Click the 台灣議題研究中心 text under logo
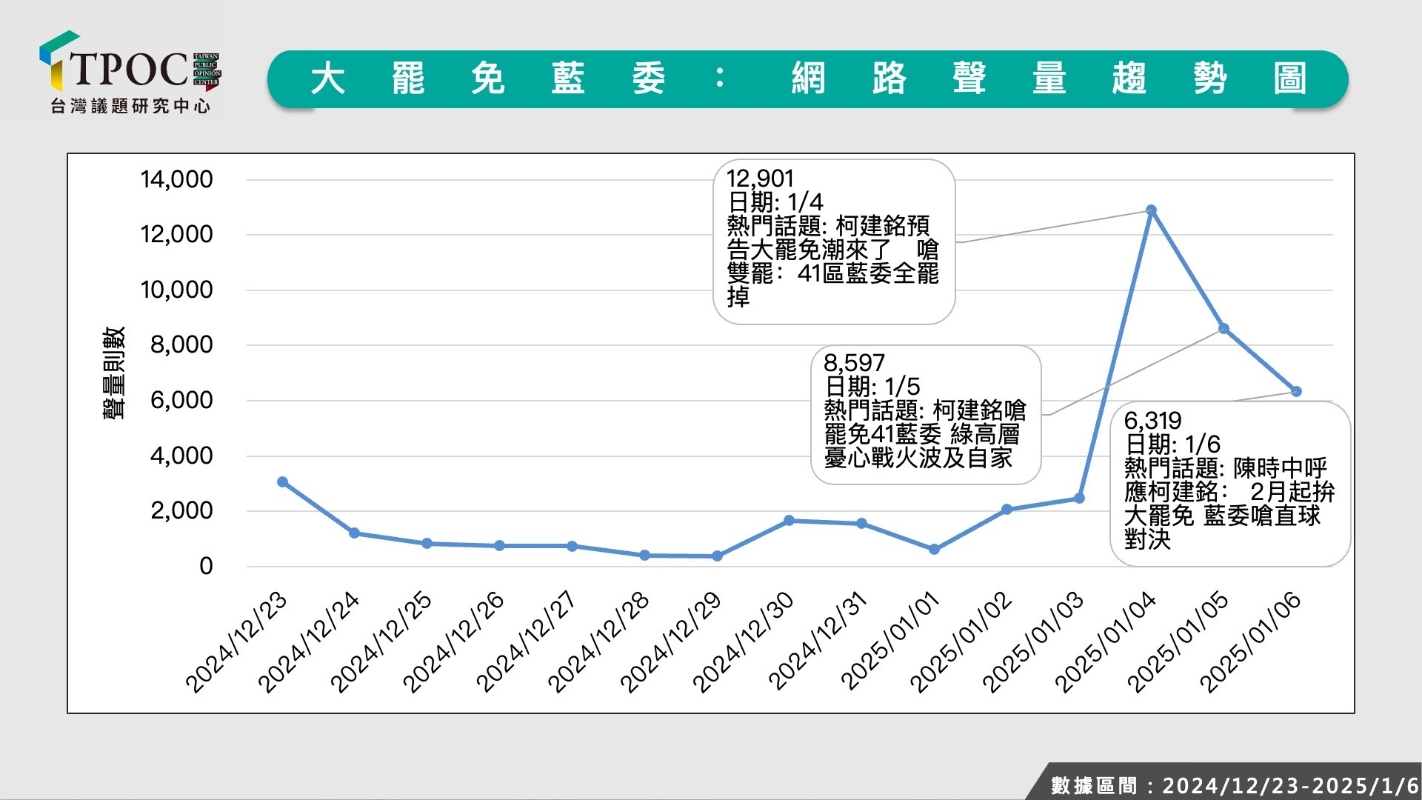The width and height of the screenshot is (1422, 800). (x=130, y=106)
